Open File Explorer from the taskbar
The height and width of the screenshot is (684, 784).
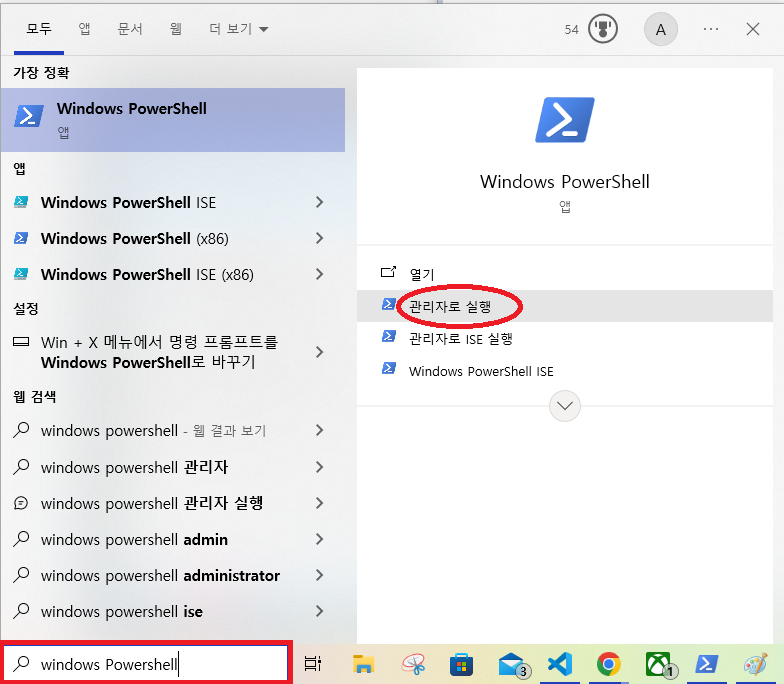click(363, 664)
